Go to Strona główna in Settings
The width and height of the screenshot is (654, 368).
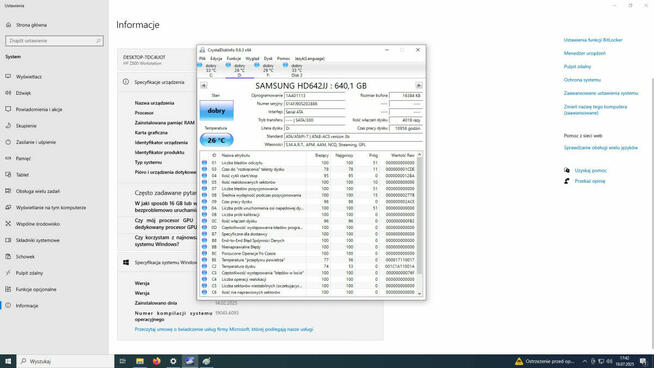[x=31, y=25]
